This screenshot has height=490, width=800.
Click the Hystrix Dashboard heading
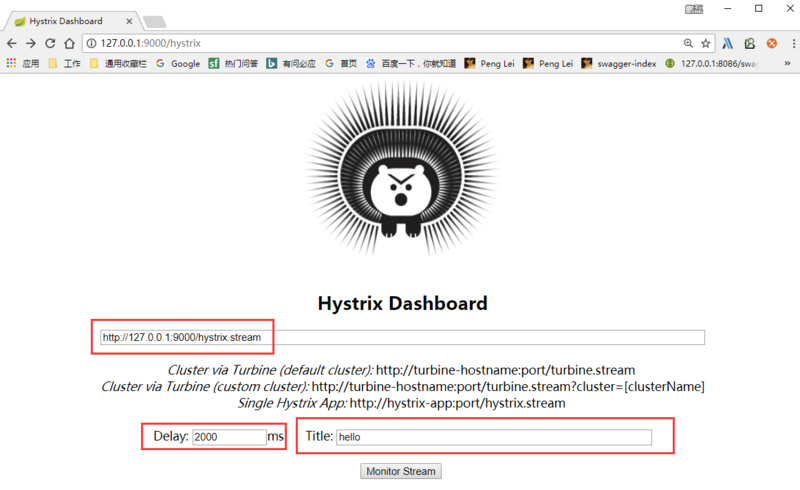403,303
